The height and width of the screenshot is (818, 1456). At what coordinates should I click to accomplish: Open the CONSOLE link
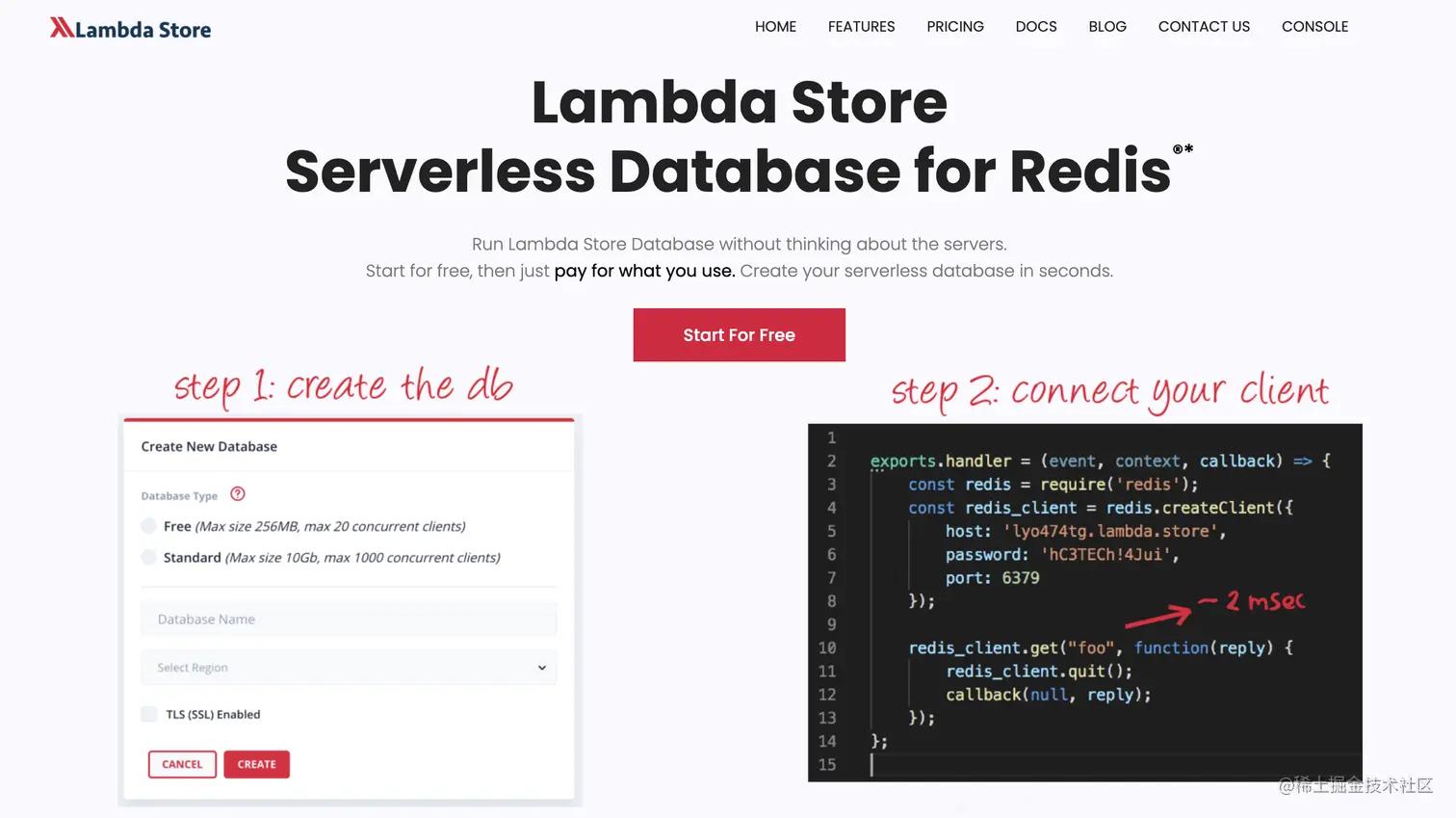pyautogui.click(x=1314, y=27)
